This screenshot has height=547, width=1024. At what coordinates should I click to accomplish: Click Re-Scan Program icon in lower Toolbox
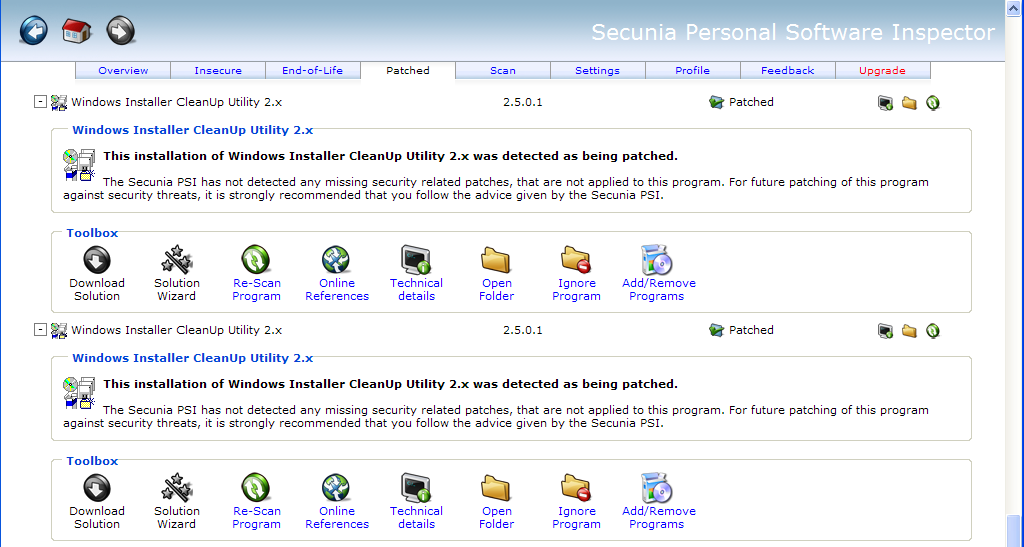[256, 488]
